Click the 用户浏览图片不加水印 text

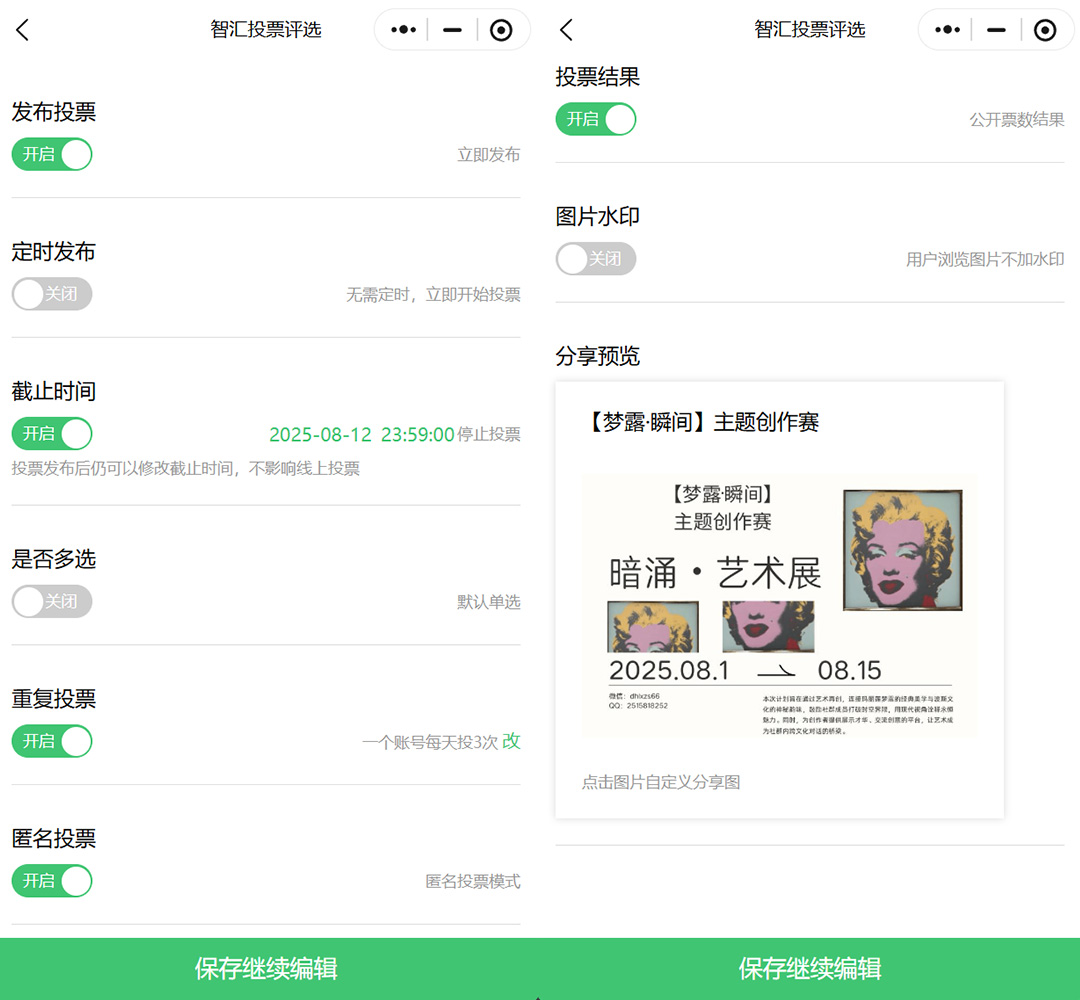click(x=986, y=260)
